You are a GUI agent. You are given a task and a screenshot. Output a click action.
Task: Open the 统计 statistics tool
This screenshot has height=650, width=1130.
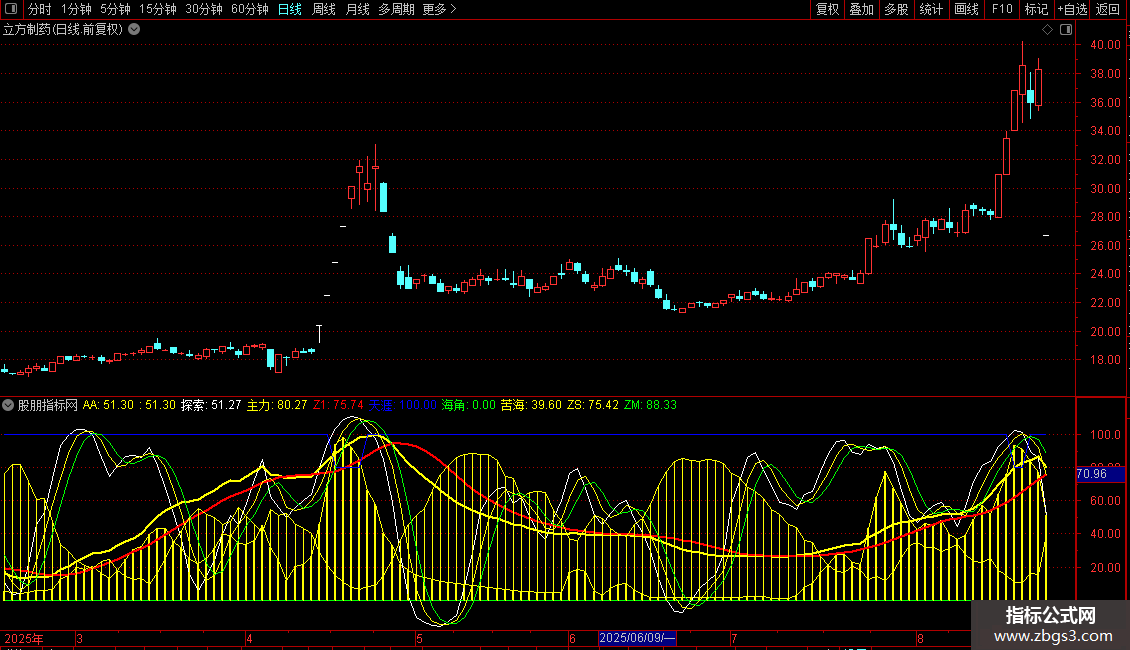(931, 9)
